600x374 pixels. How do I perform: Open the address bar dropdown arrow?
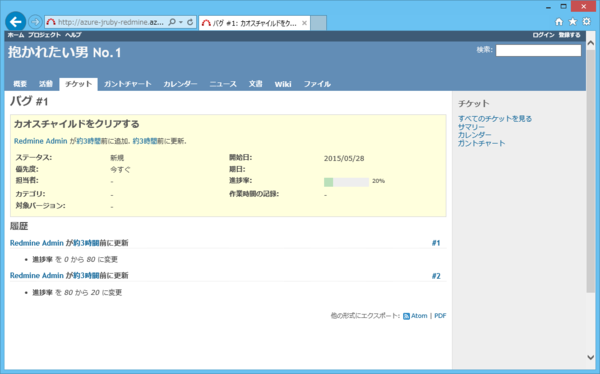181,22
